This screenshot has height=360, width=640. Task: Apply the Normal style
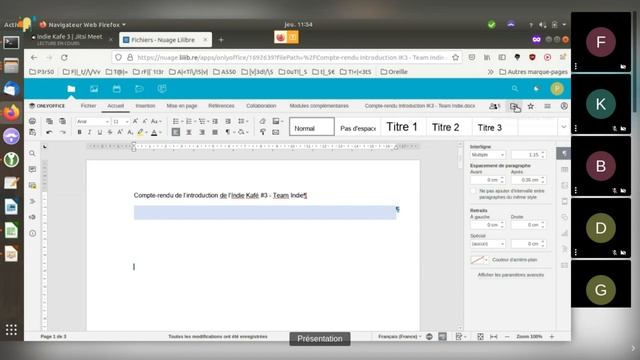(312, 127)
